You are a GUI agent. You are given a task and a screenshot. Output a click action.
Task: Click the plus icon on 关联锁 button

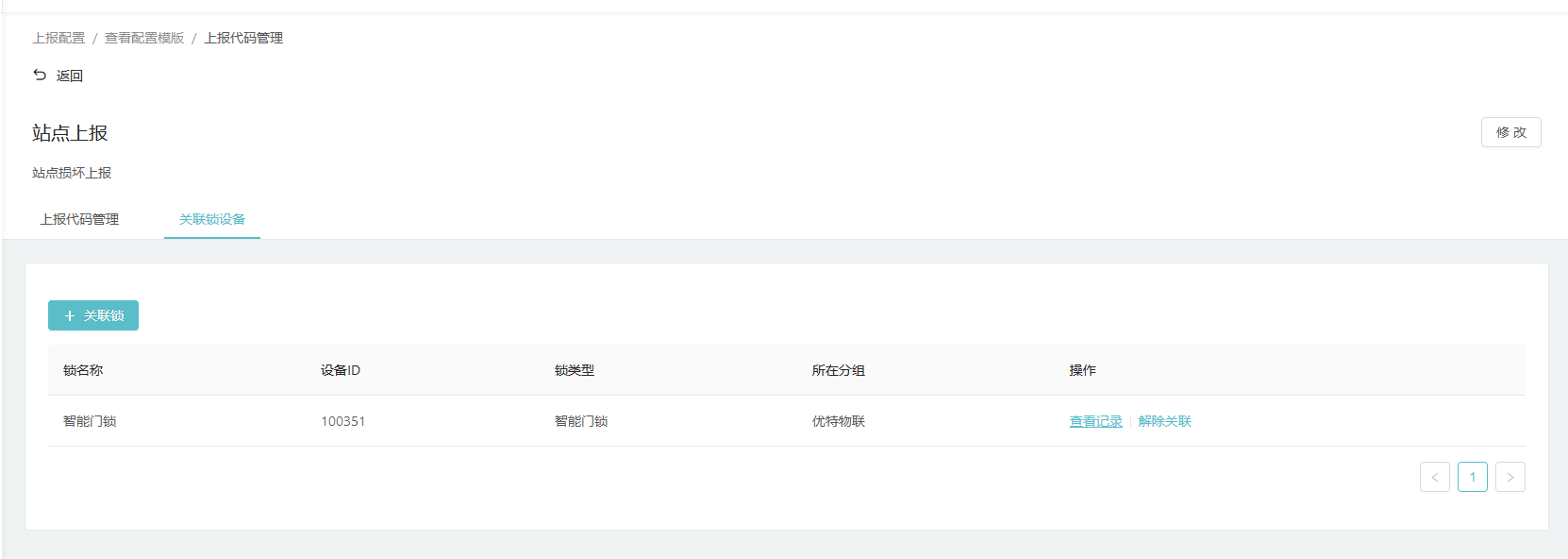[69, 316]
